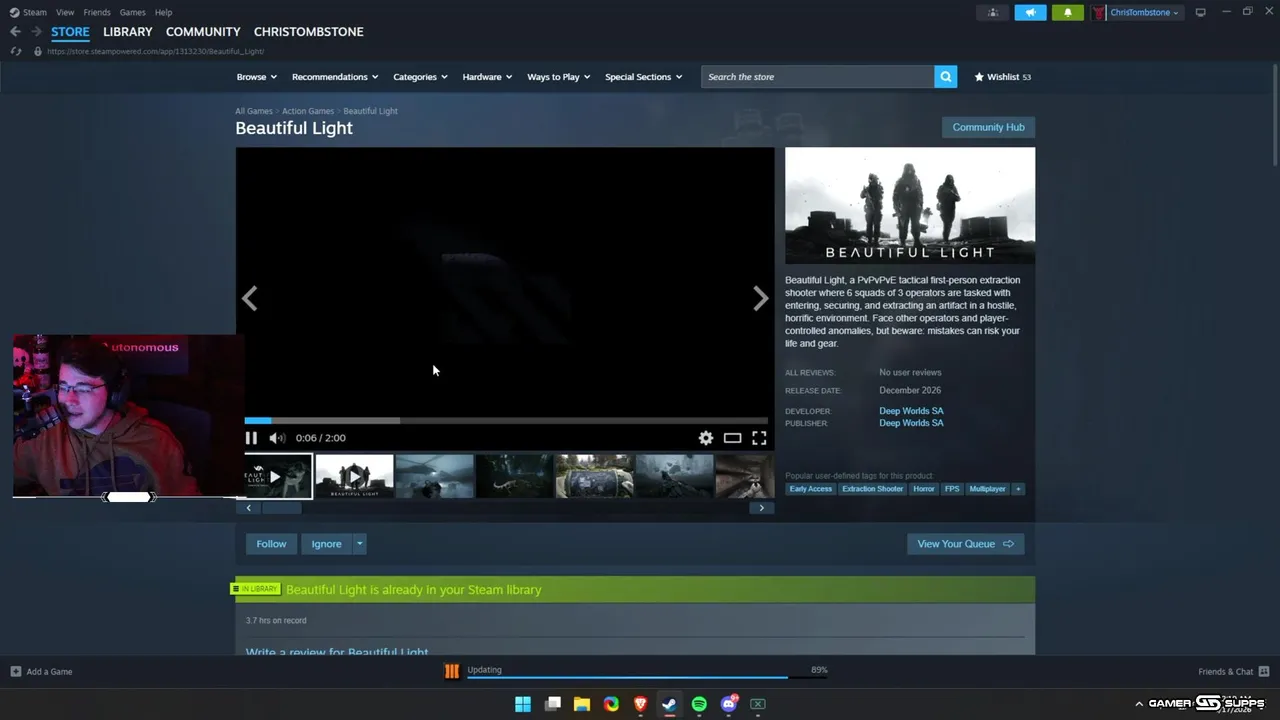Open the COMMUNITY tab

tap(203, 32)
